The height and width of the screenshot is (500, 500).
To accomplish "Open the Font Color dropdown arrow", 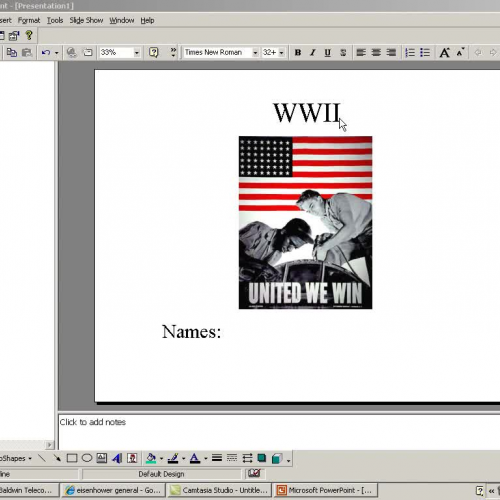I will [x=205, y=459].
